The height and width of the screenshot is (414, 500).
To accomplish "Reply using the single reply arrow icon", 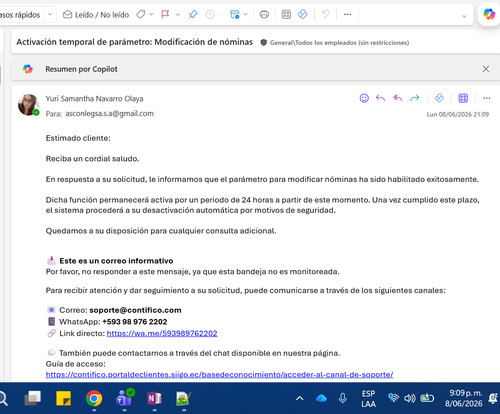I will coord(380,98).
